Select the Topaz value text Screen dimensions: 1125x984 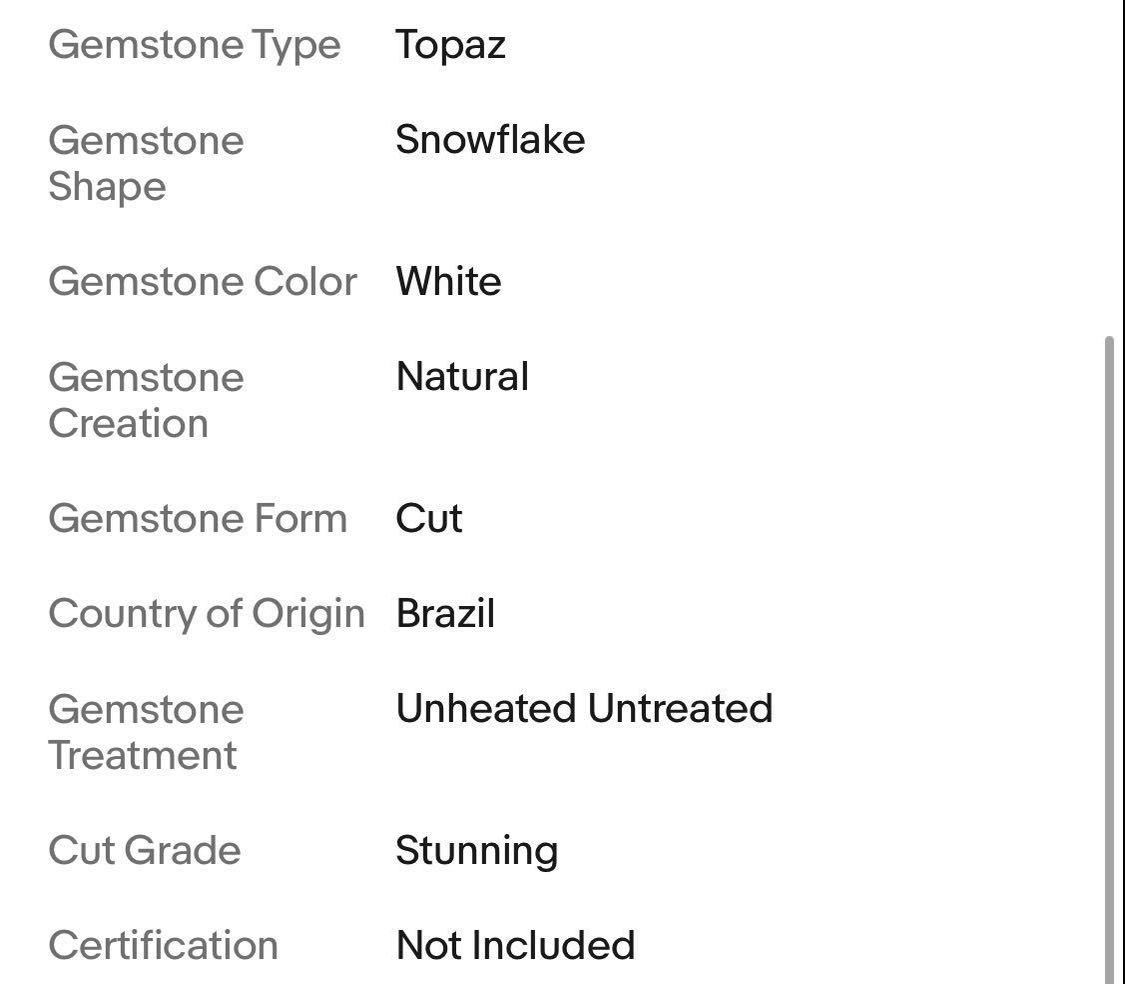[x=450, y=45]
